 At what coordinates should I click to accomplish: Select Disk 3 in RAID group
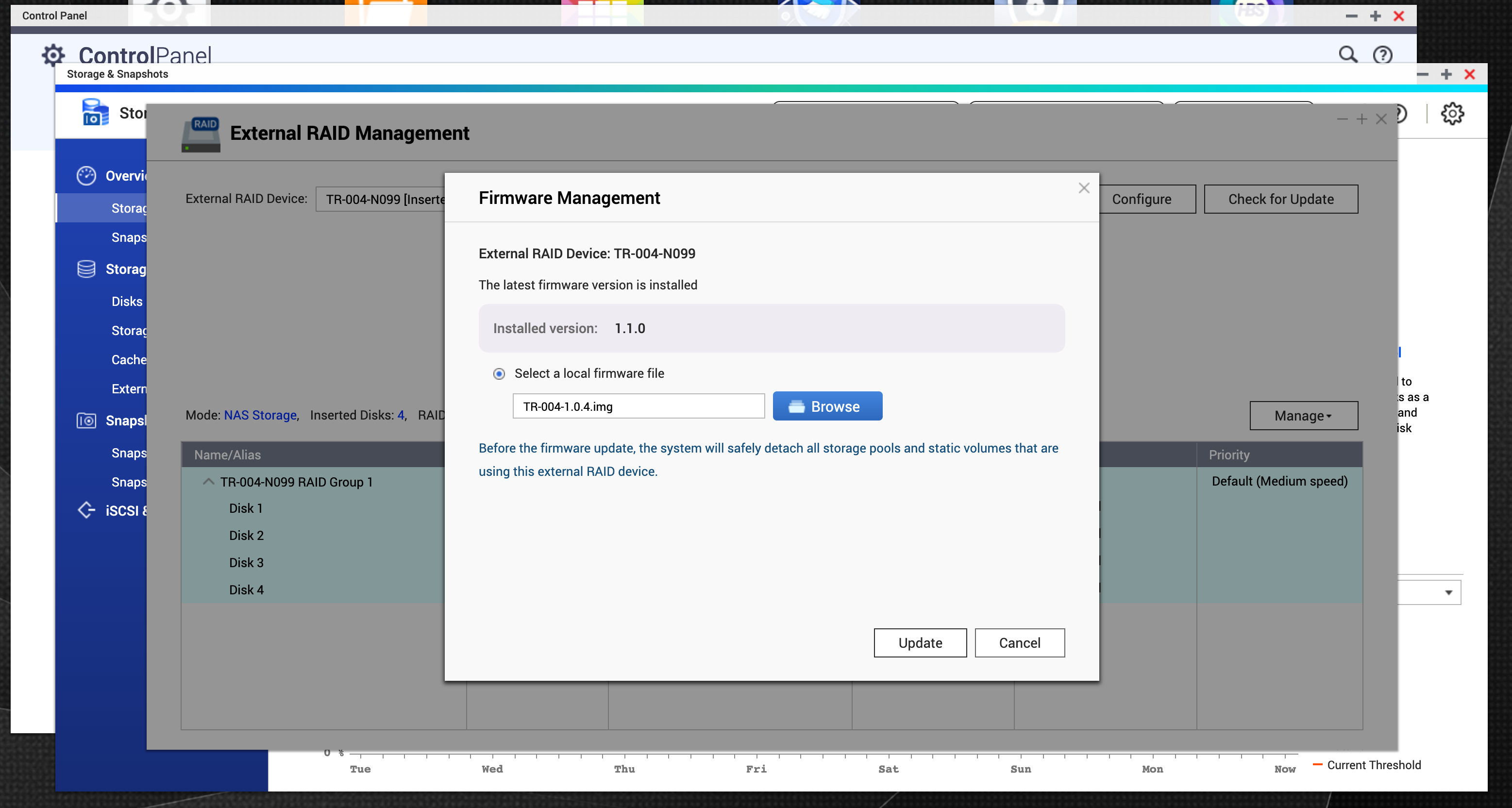point(247,563)
